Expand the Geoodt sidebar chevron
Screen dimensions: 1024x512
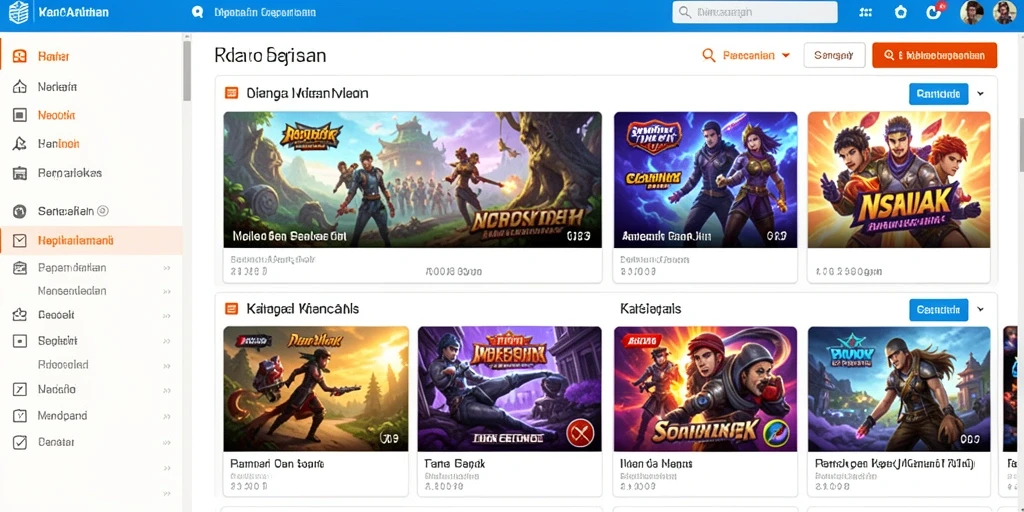tap(167, 315)
